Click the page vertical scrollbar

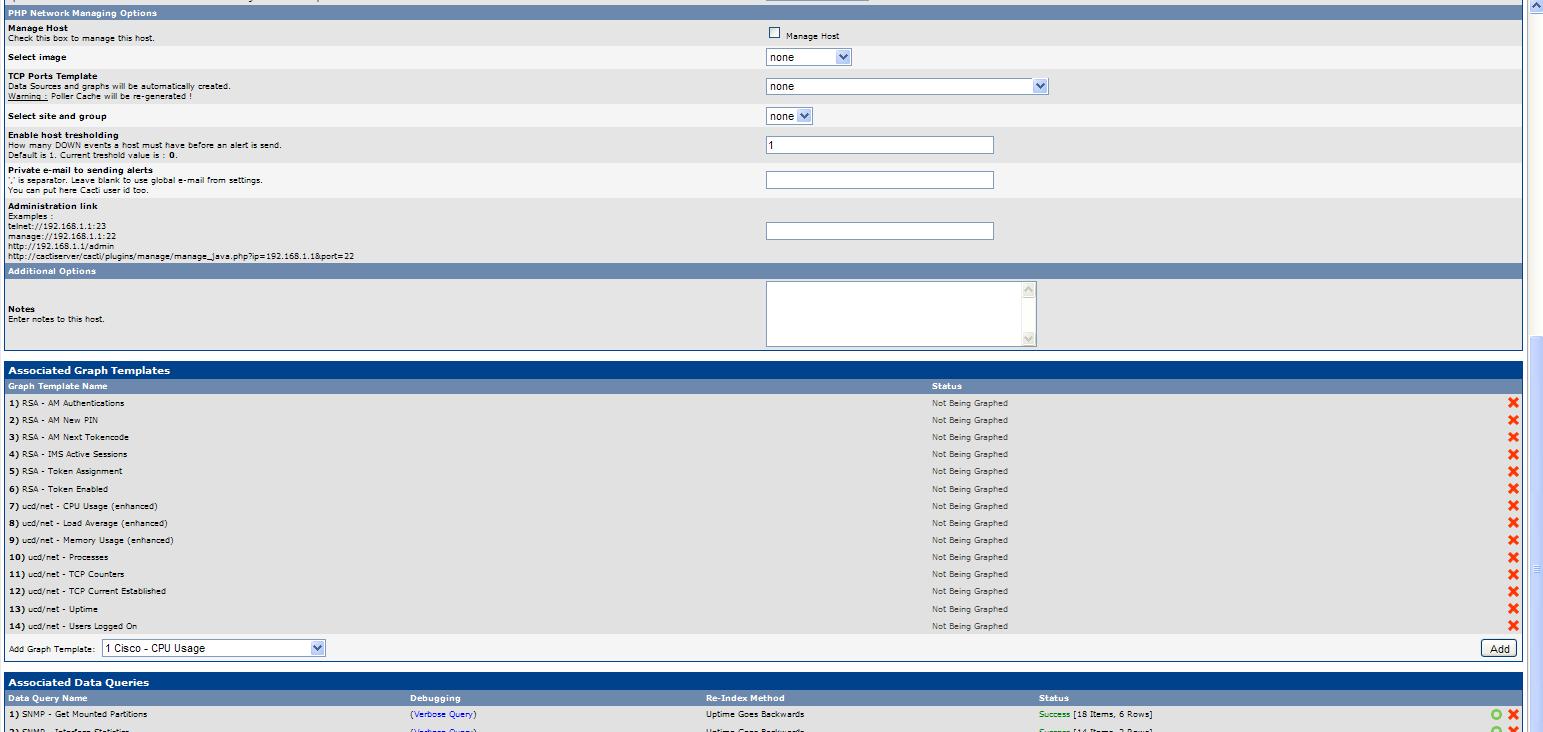coord(1535,366)
